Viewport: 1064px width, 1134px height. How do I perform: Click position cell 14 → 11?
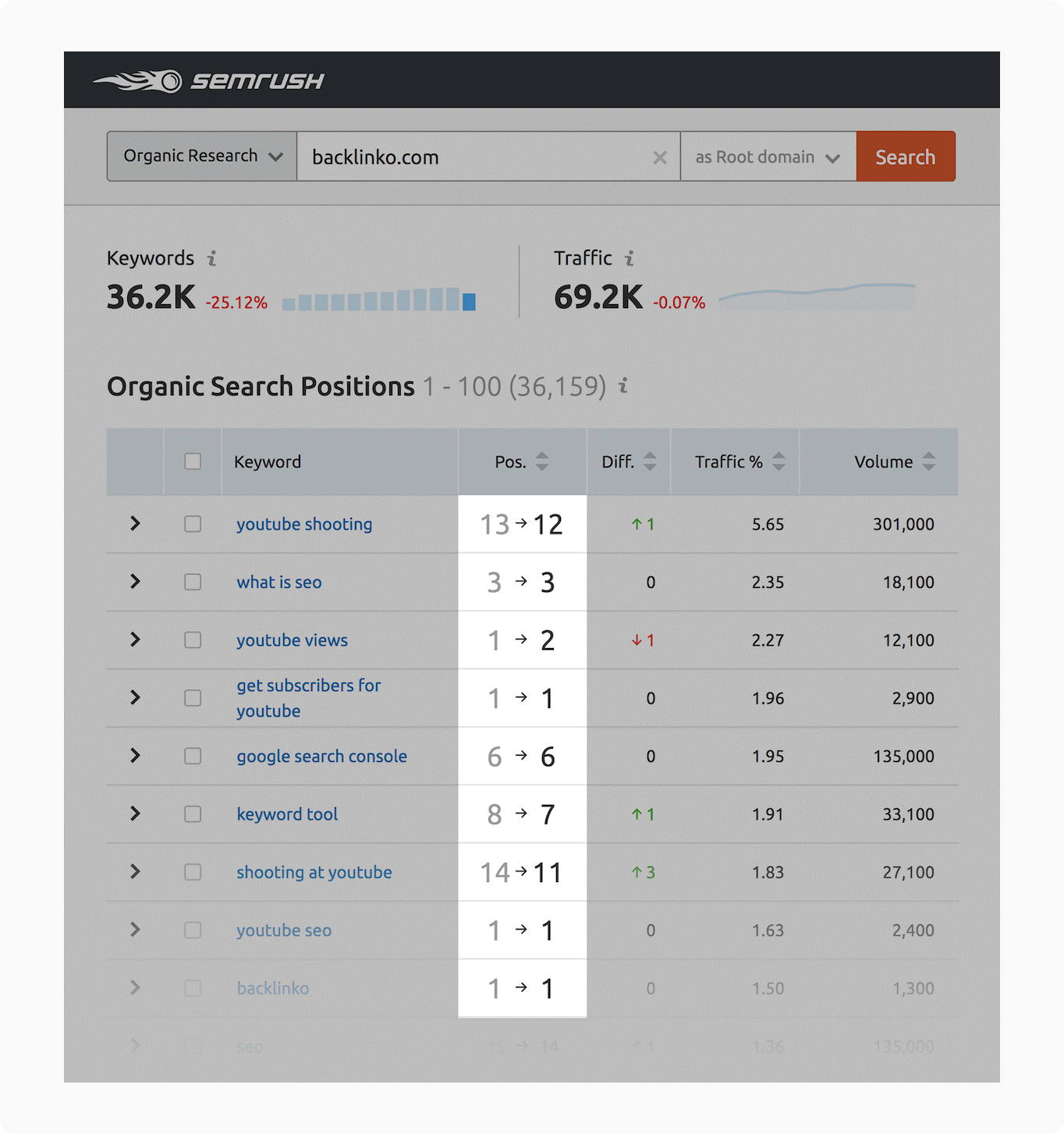tap(522, 872)
